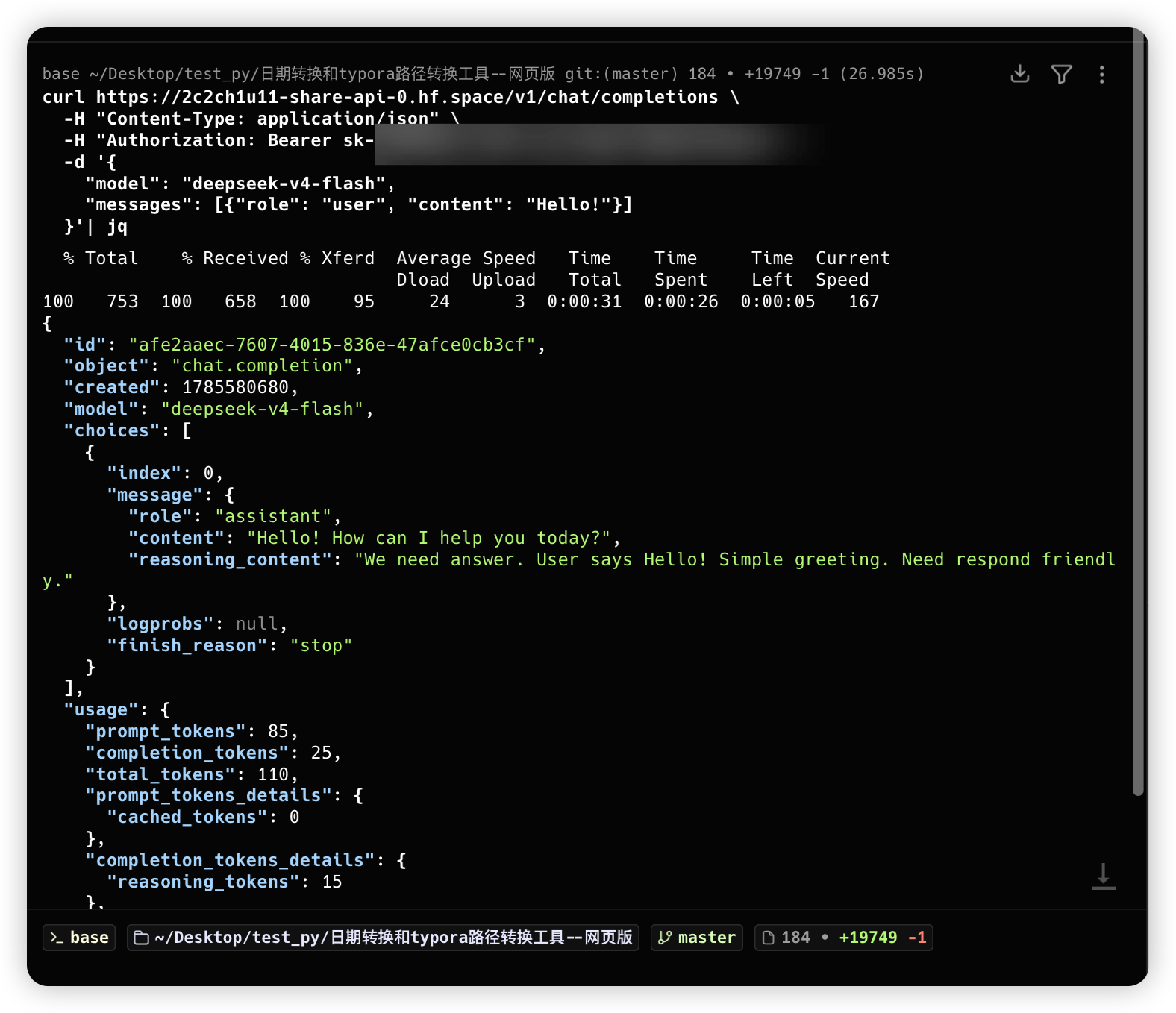Click the "object": "chat.completion" line

pos(213,366)
